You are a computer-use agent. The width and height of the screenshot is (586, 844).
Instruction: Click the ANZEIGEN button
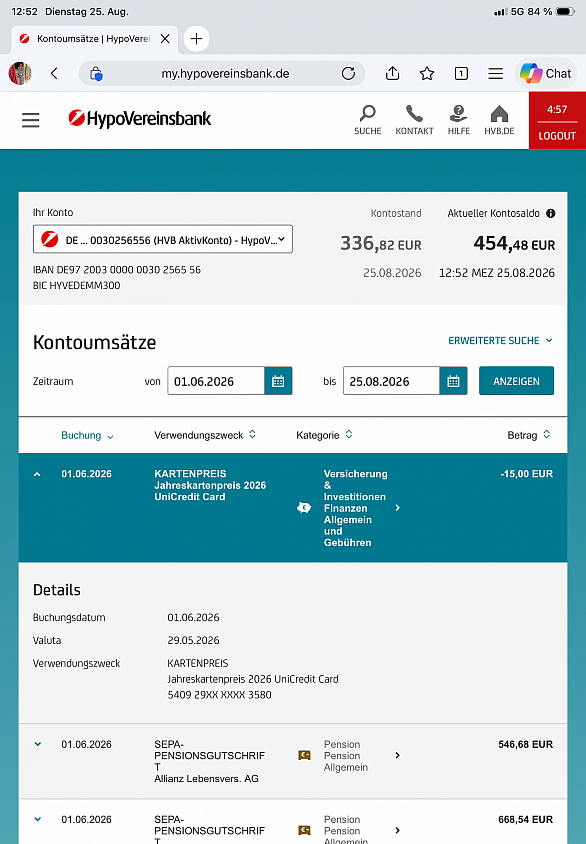pos(516,381)
